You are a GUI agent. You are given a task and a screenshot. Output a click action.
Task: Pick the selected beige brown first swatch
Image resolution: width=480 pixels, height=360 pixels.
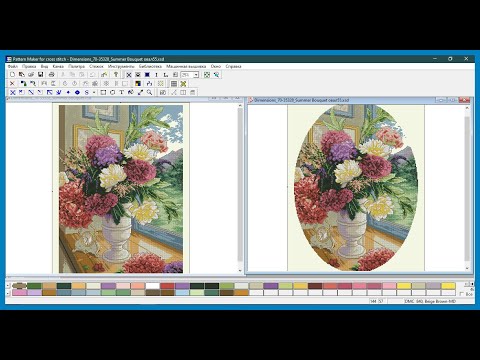19,286
